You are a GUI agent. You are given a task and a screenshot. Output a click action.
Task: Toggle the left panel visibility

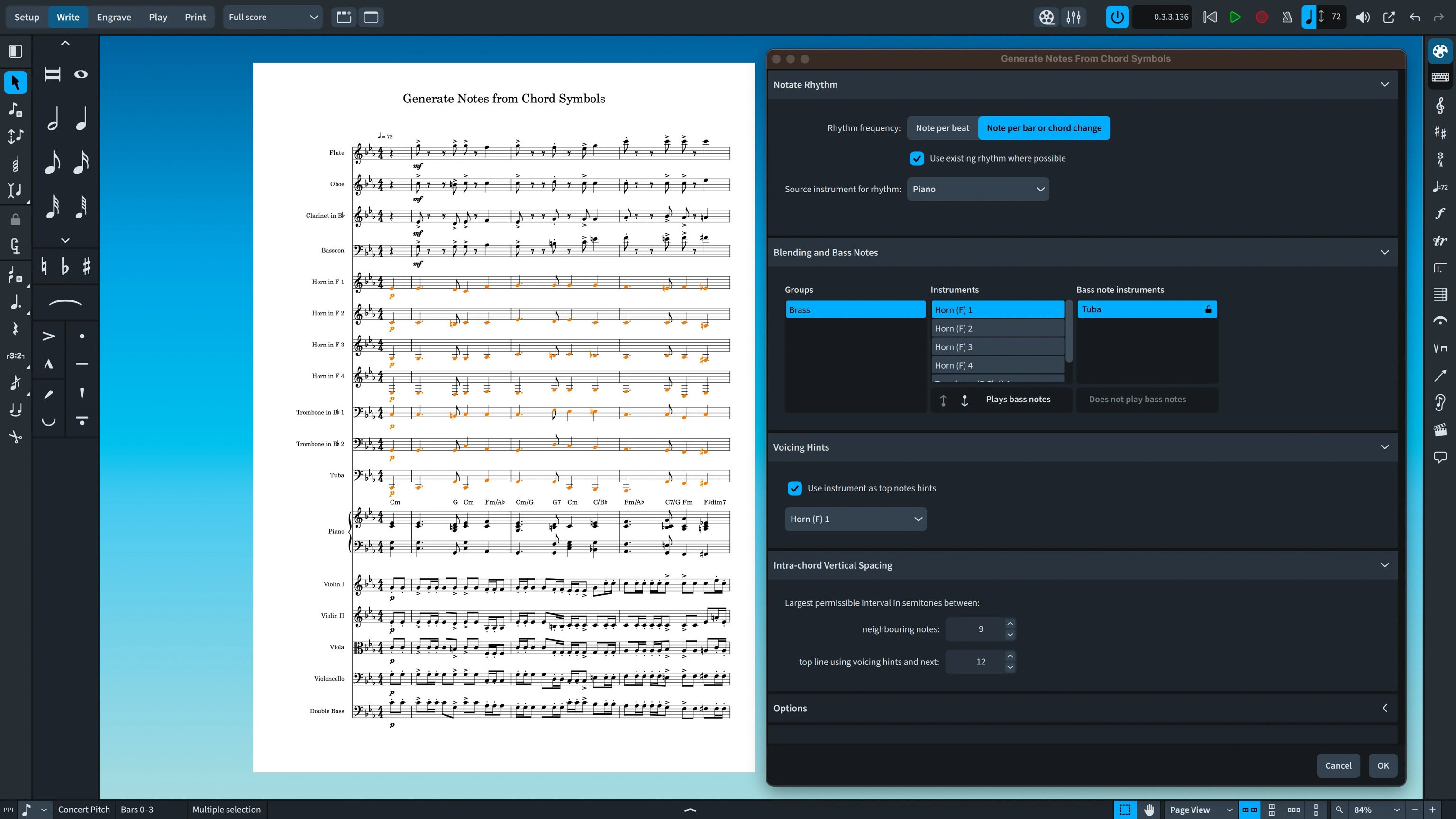point(15,52)
